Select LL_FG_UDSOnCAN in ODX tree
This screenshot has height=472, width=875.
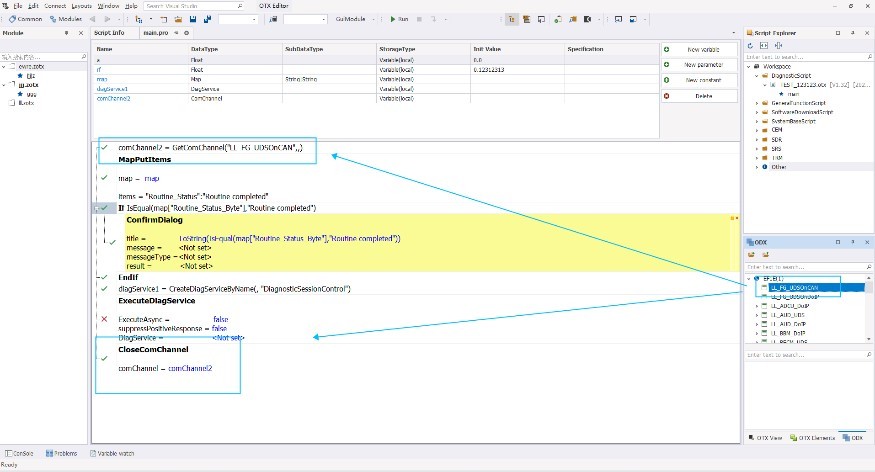(x=795, y=287)
